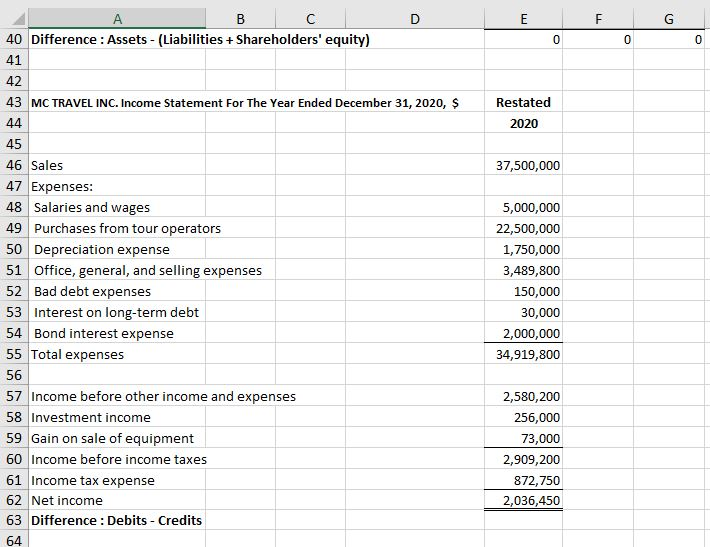This screenshot has width=710, height=547.
Task: Select row 64 header
Action: click(14, 540)
